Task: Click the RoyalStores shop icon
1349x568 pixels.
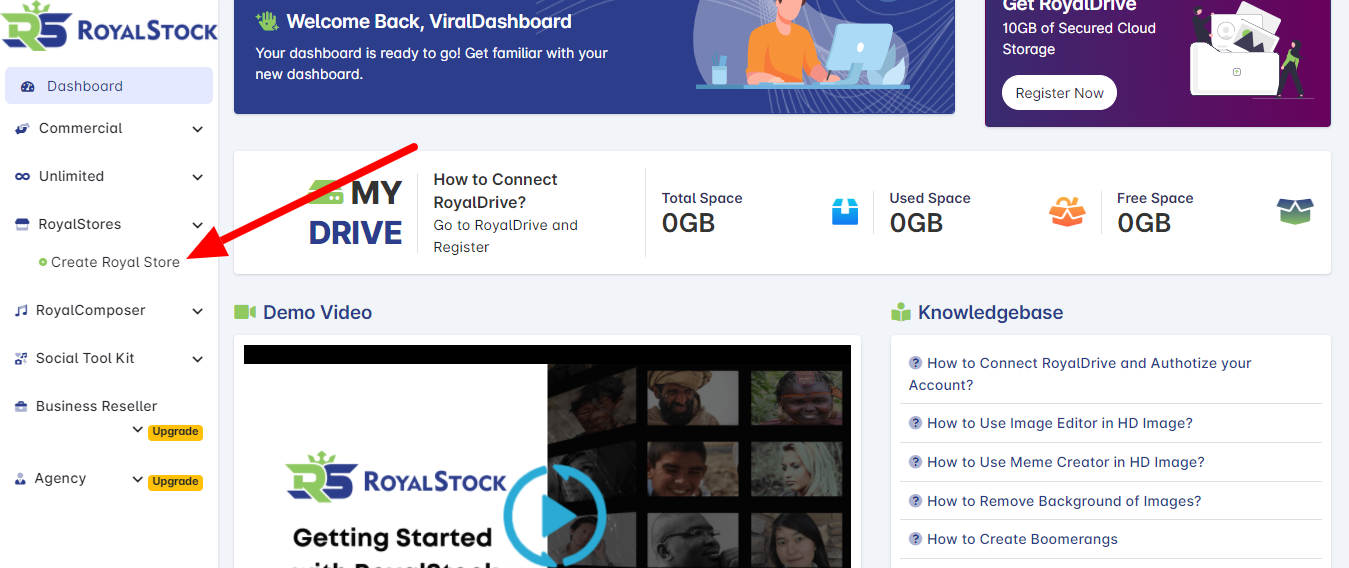Action: point(22,225)
